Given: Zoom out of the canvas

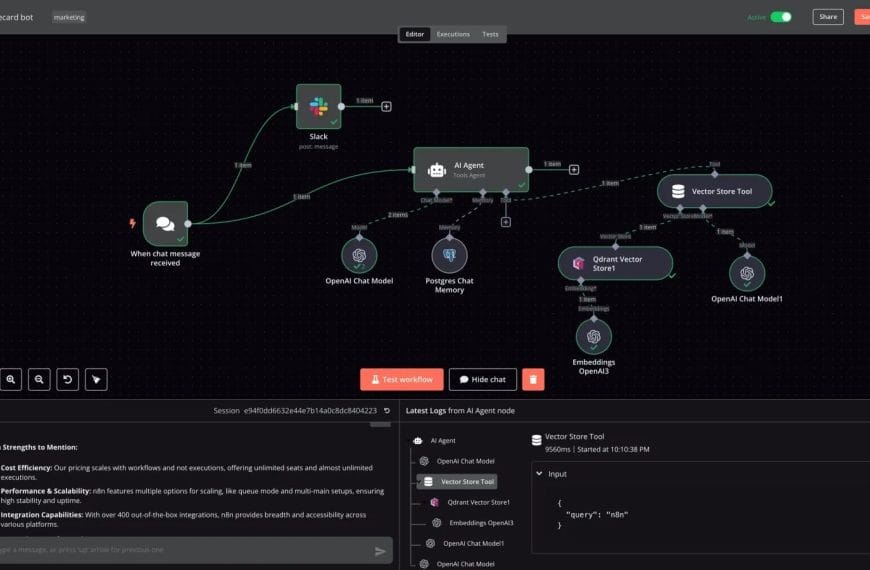Looking at the screenshot, I should click(x=39, y=380).
